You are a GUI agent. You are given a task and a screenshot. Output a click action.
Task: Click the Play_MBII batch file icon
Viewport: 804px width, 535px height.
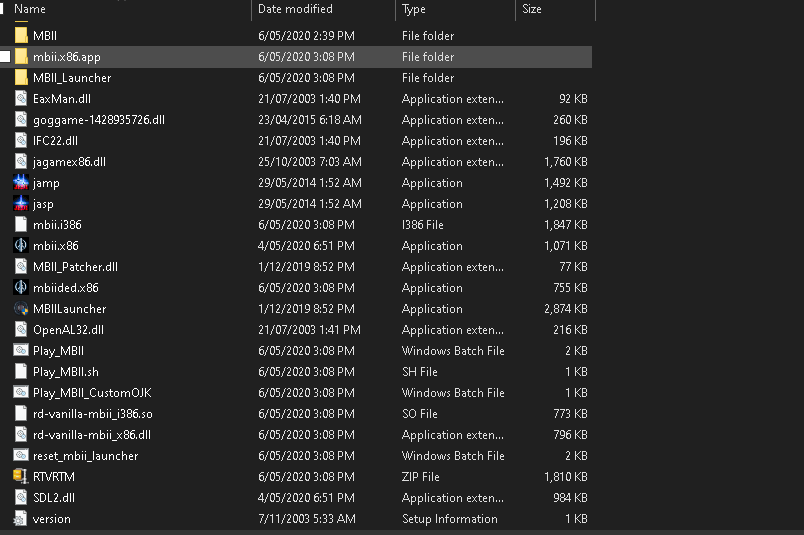[21, 351]
